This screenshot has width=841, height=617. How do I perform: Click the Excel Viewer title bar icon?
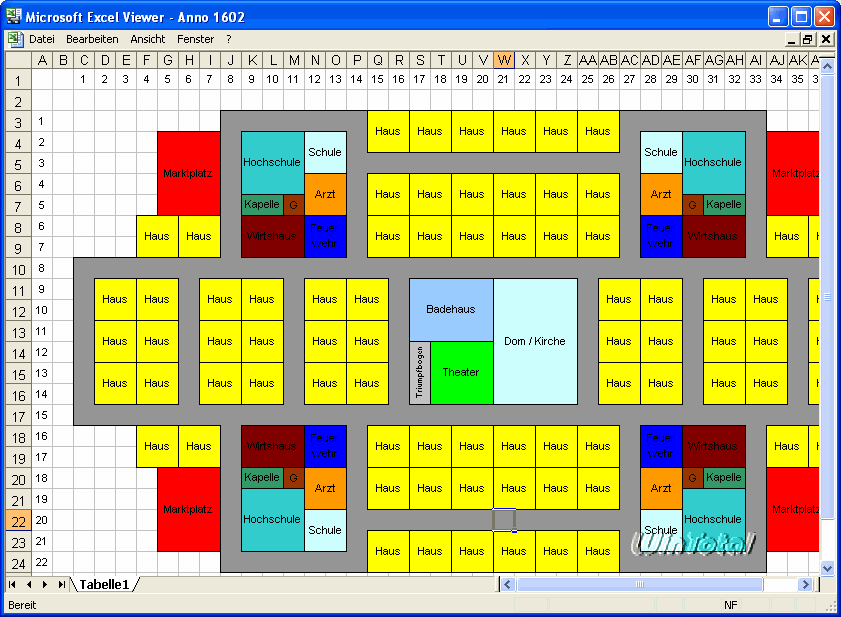[x=14, y=17]
